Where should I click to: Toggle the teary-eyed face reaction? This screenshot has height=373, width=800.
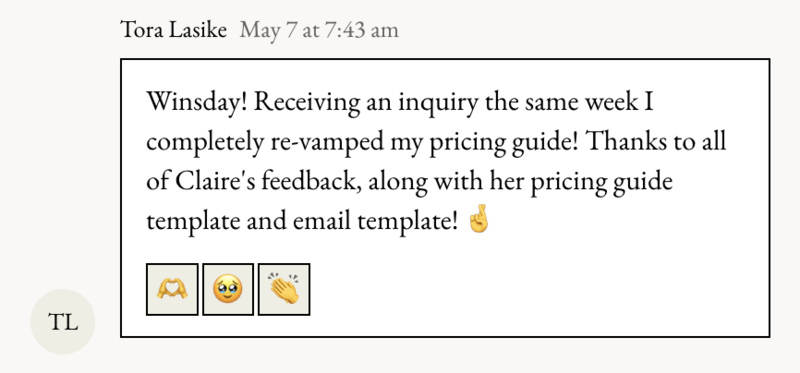[x=228, y=289]
